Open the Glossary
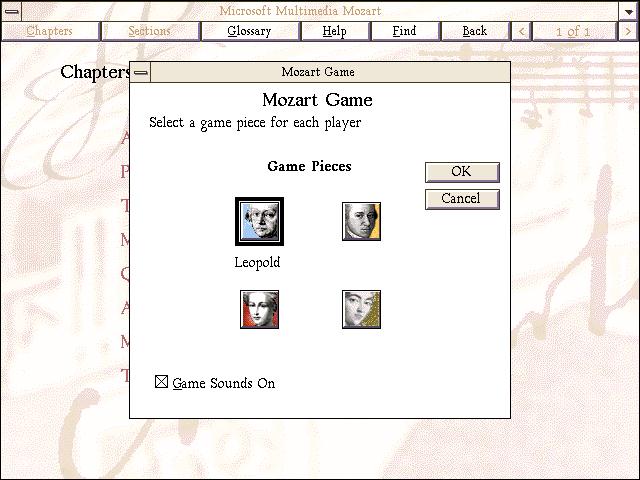Screen dimensions: 640x480 pos(249,31)
